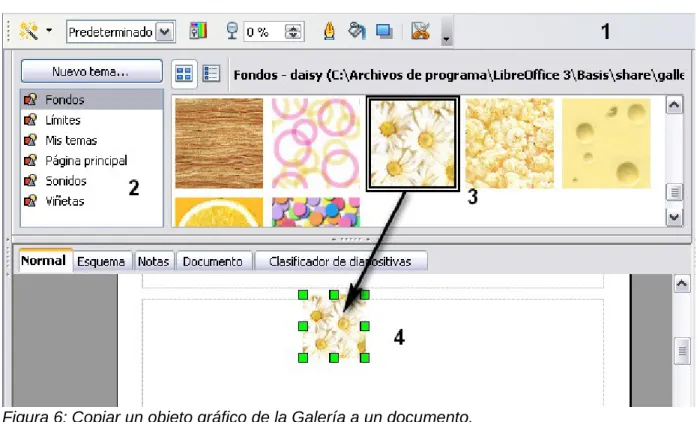This screenshot has height=422, width=697.
Task: Switch gallery to icon view
Action: pos(184,73)
